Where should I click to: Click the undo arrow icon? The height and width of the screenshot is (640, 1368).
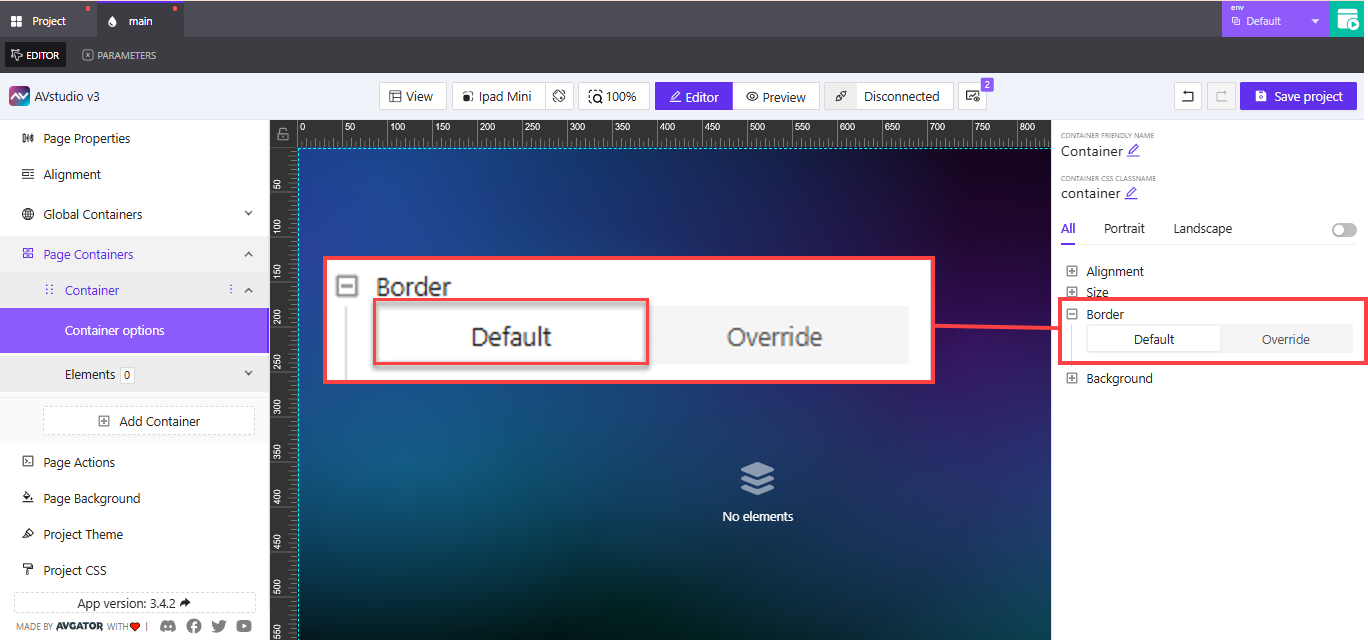pyautogui.click(x=1187, y=96)
